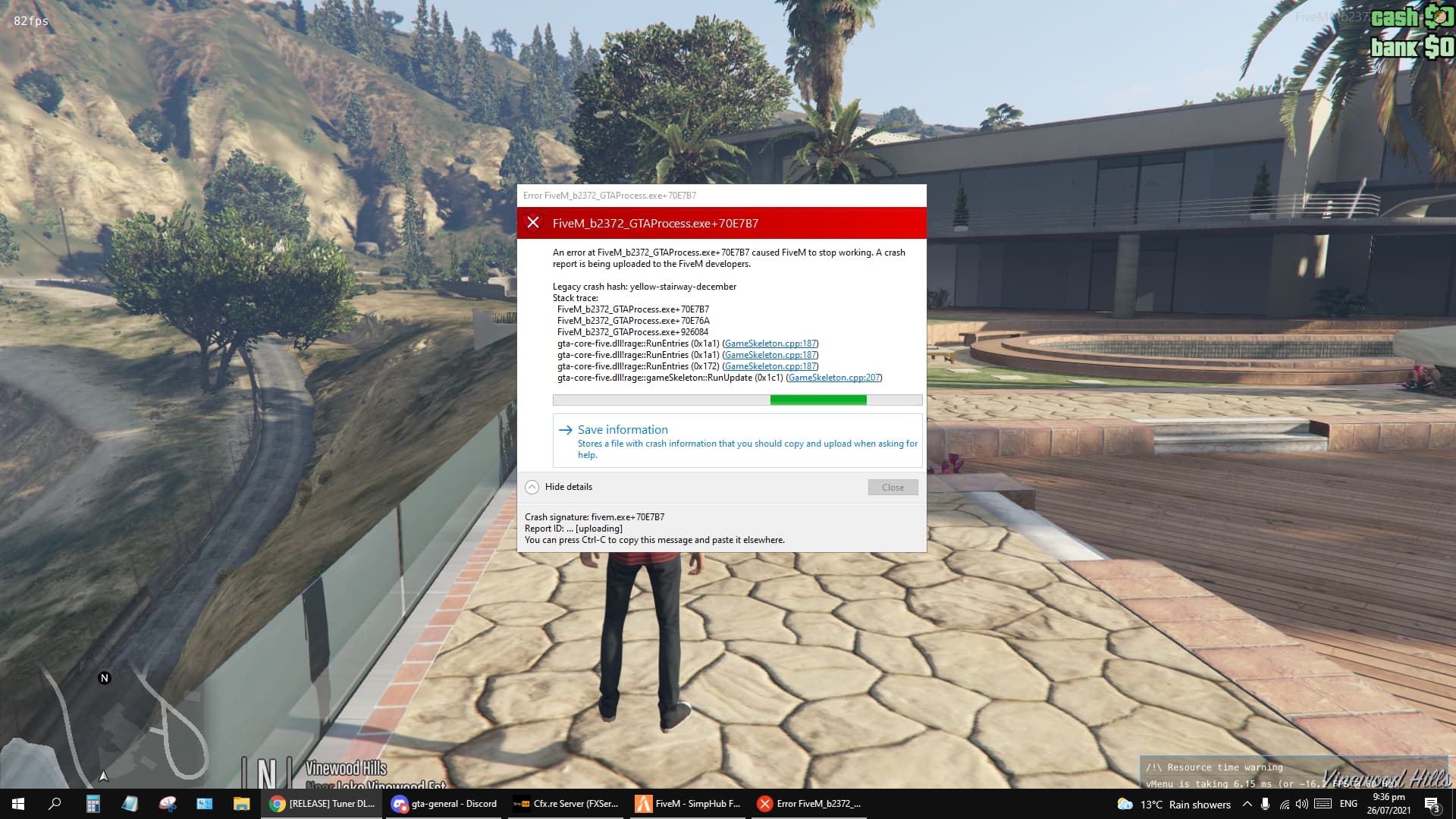Click the error dialog title bar
The height and width of the screenshot is (819, 1456).
(721, 195)
